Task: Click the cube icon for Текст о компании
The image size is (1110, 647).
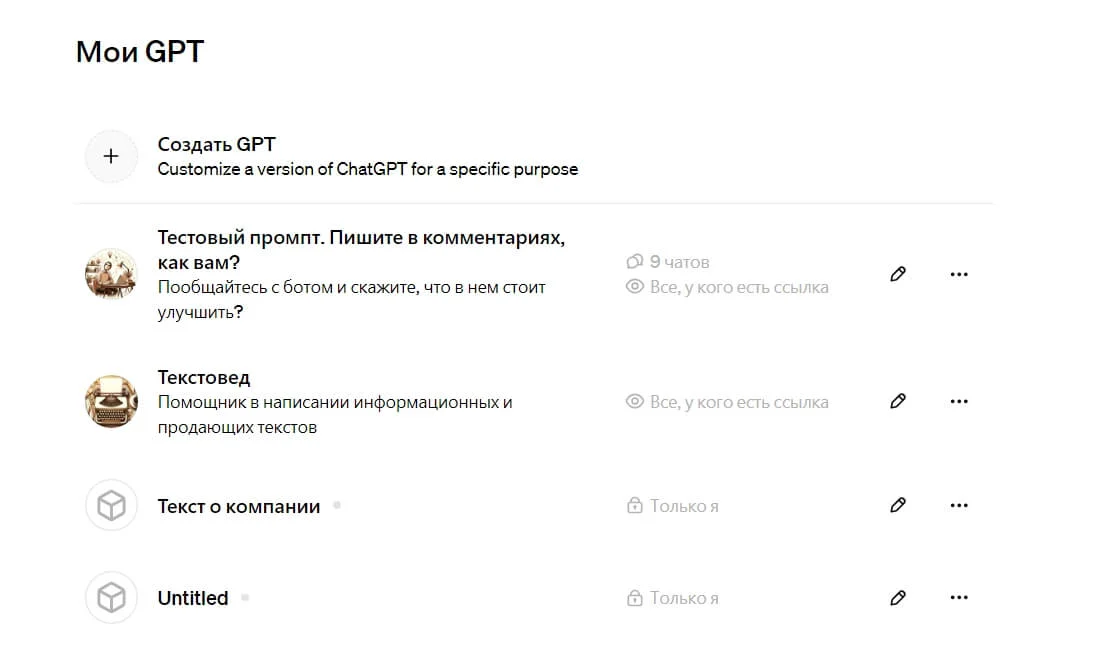Action: pyautogui.click(x=111, y=506)
